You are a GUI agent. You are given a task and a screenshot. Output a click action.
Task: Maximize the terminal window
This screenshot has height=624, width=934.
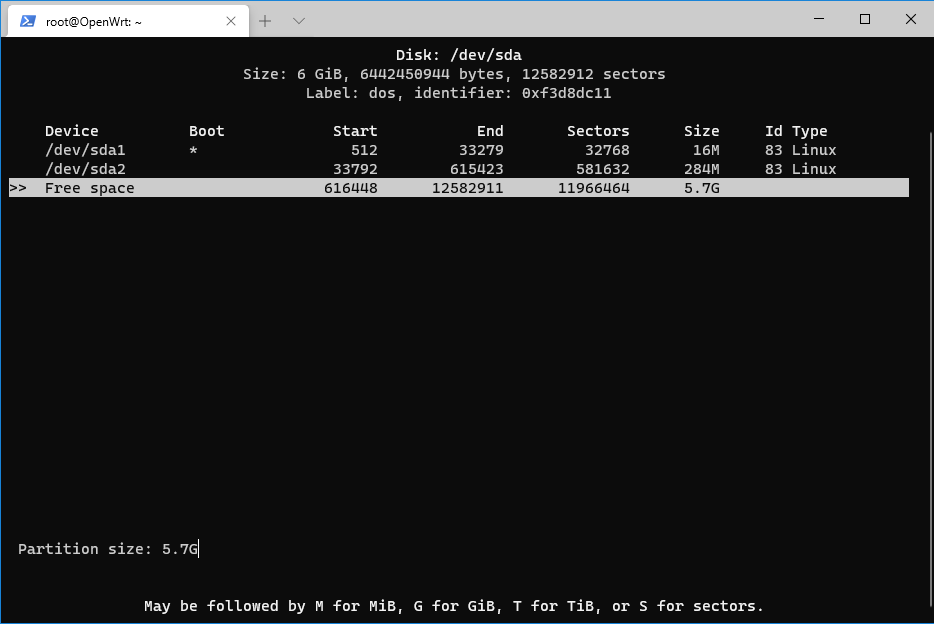point(865,19)
